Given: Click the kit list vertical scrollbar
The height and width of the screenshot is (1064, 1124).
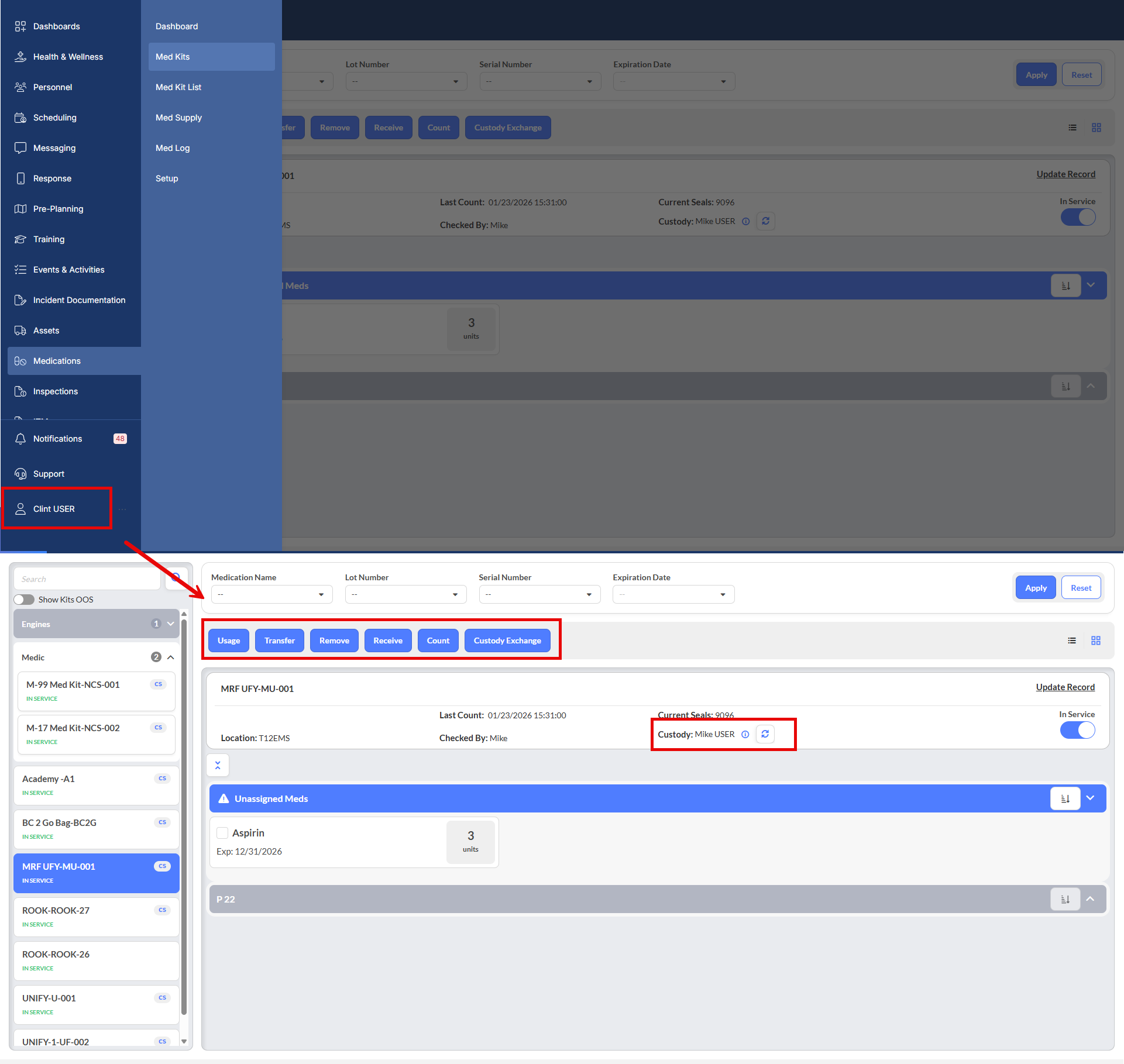Looking at the screenshot, I should pos(184,819).
